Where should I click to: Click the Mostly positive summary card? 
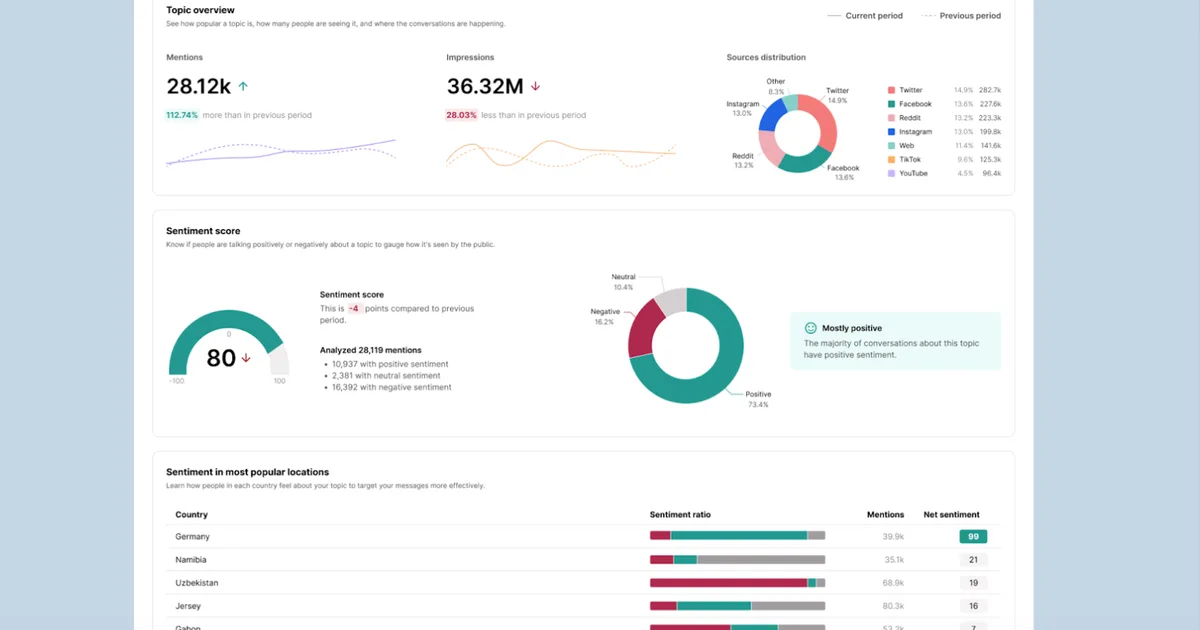[896, 341]
